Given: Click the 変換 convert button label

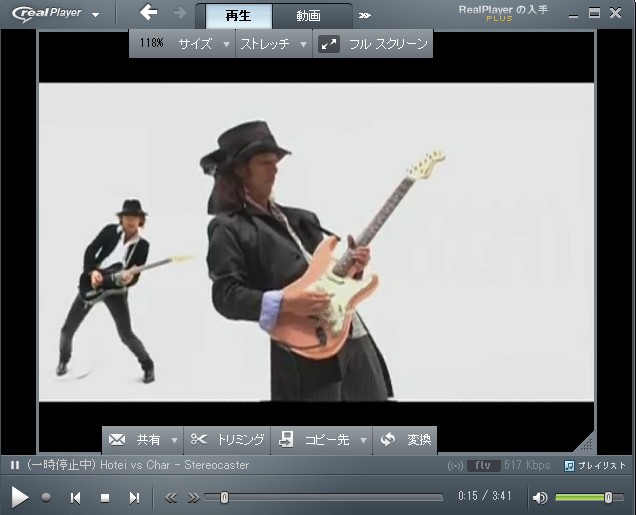Looking at the screenshot, I should [419, 440].
